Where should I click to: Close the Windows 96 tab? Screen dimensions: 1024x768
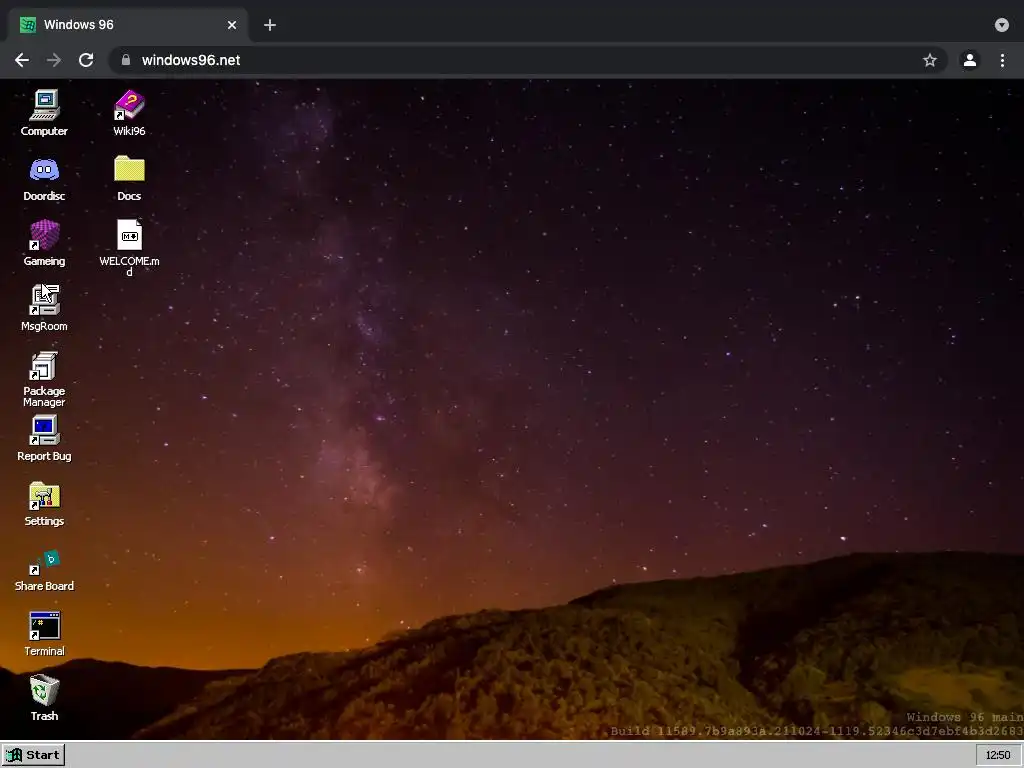click(x=232, y=25)
